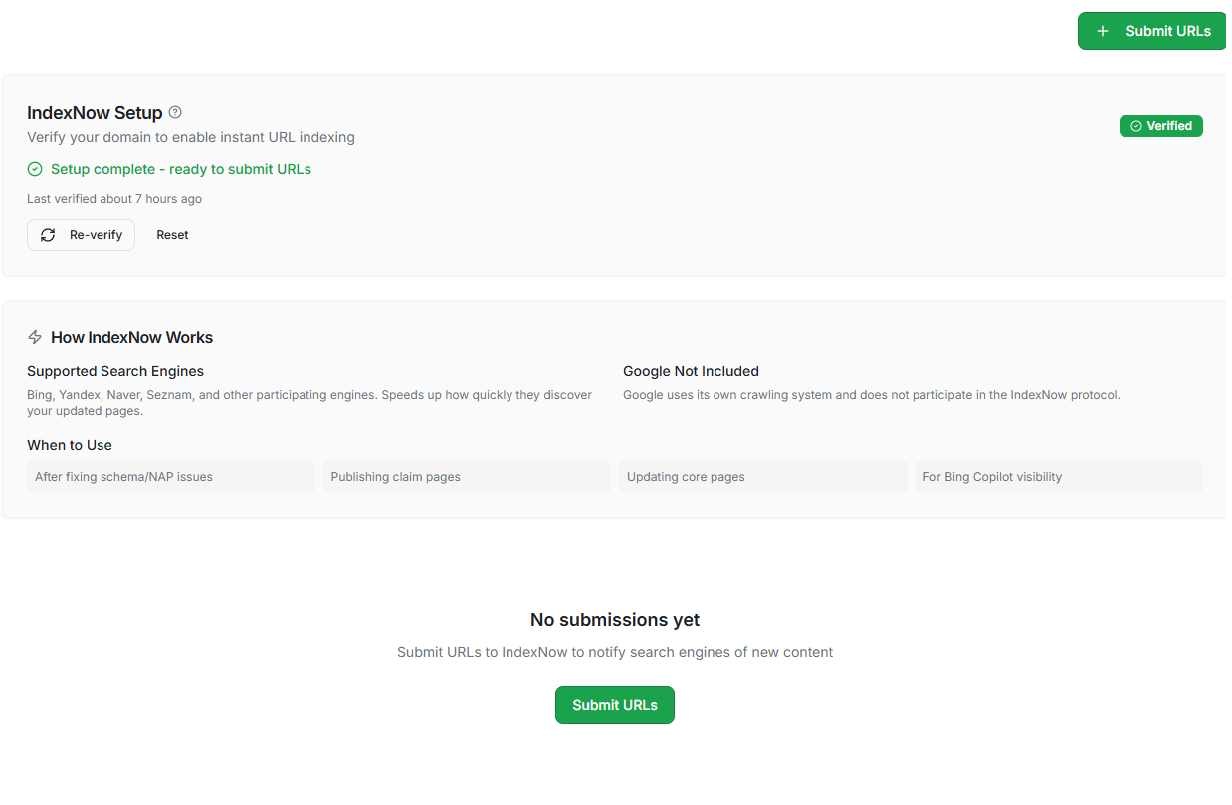Select the 'Publishing claim pages' chip
Screen dimensions: 1232x805
click(466, 477)
